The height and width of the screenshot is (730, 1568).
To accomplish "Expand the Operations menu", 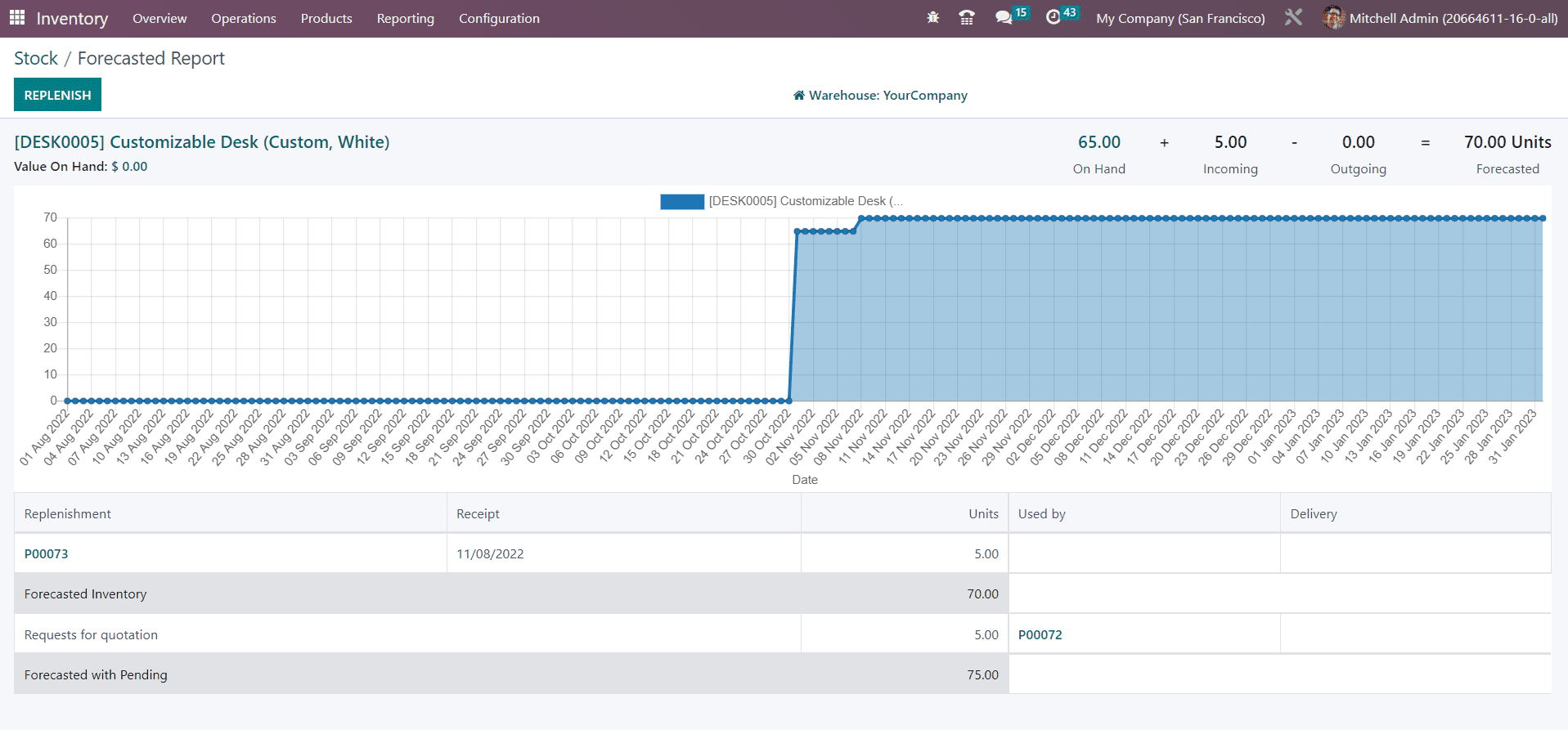I will 243,18.
